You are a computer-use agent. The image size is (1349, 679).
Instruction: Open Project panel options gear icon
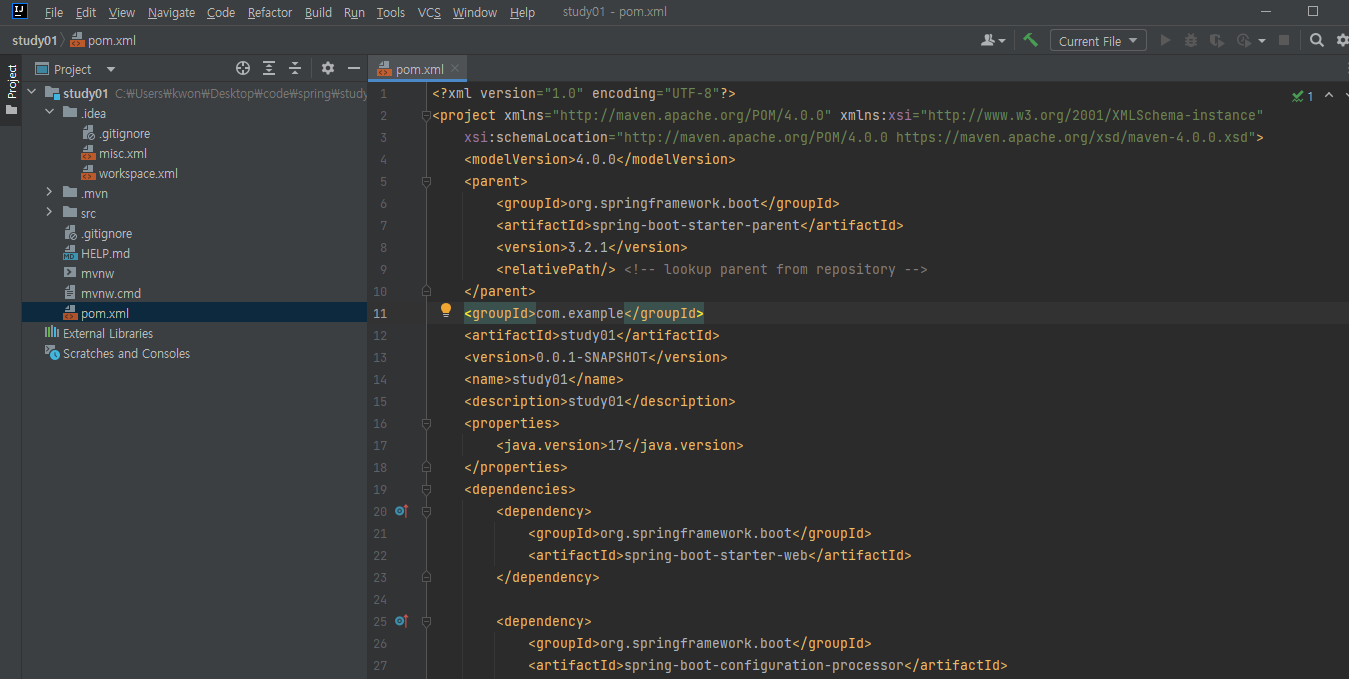click(328, 68)
